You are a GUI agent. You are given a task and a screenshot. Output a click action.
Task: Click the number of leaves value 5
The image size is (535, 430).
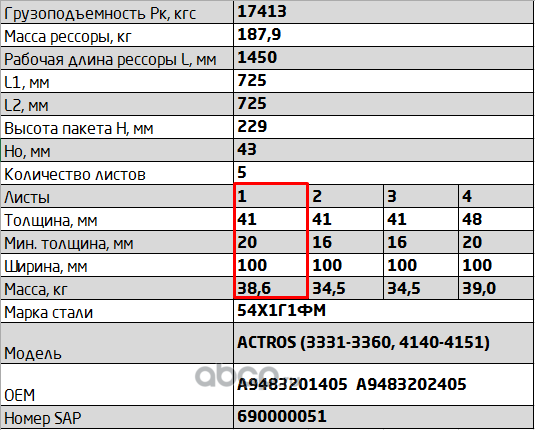pos(242,172)
